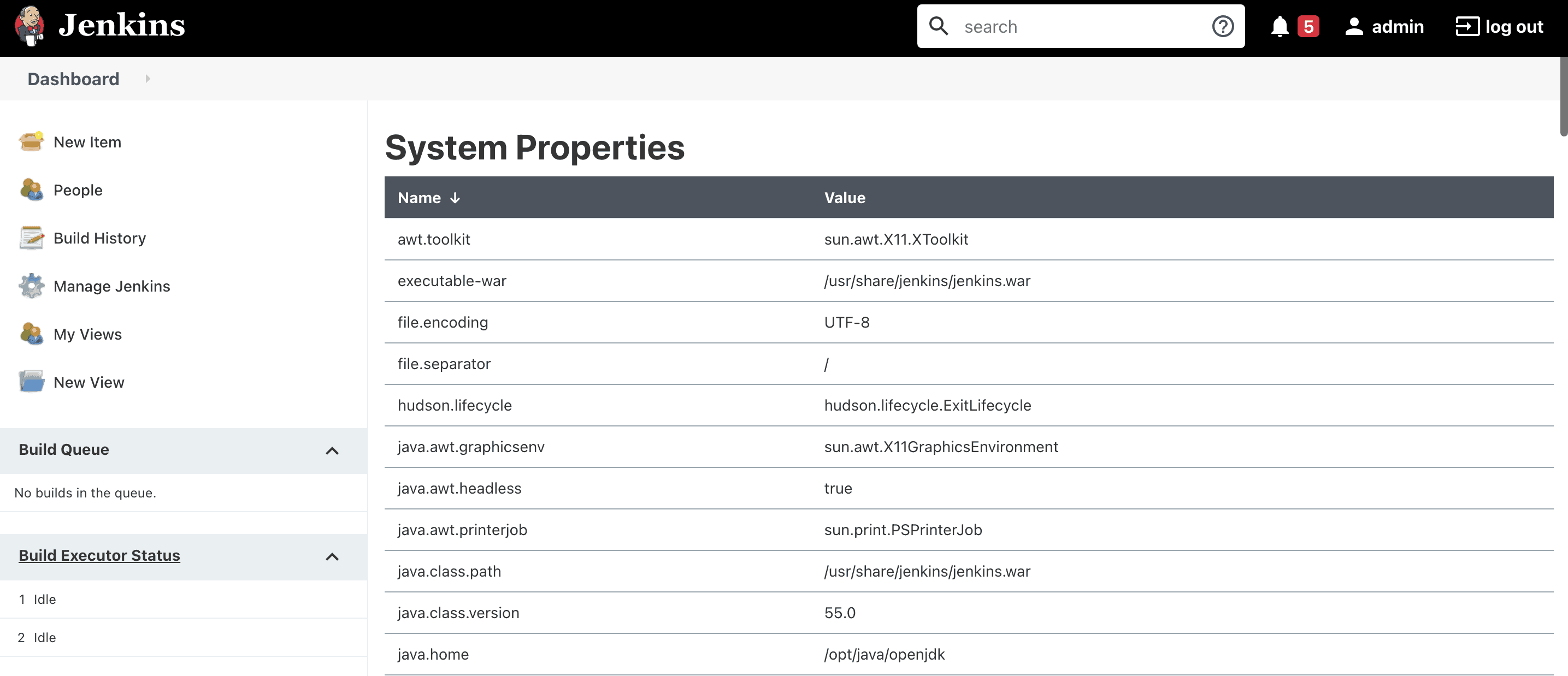The width and height of the screenshot is (1568, 676).
Task: Expand the Dashboard breadcrumb arrow
Action: click(148, 79)
